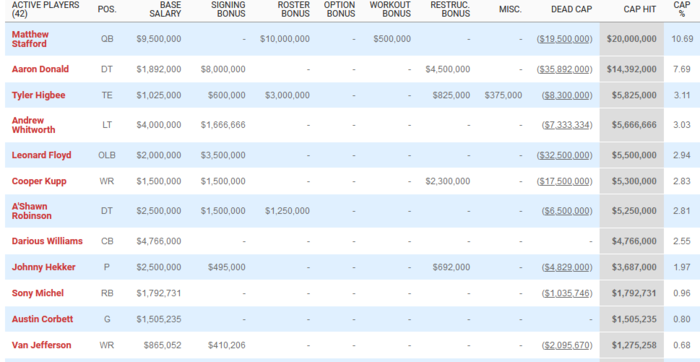Open Austin Corbett player link

click(x=42, y=319)
